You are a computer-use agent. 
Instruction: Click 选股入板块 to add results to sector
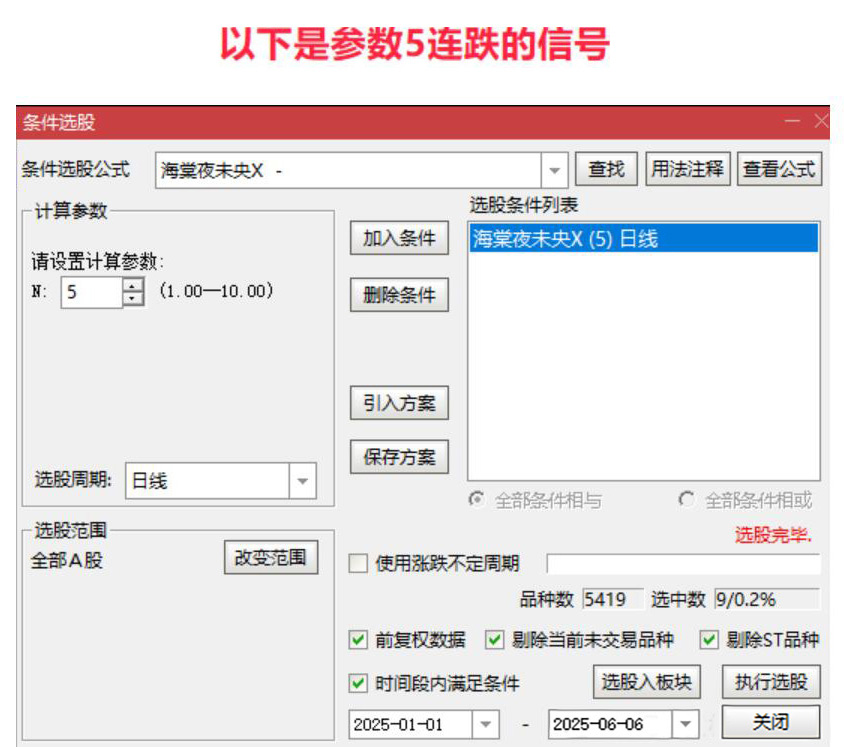pos(646,682)
